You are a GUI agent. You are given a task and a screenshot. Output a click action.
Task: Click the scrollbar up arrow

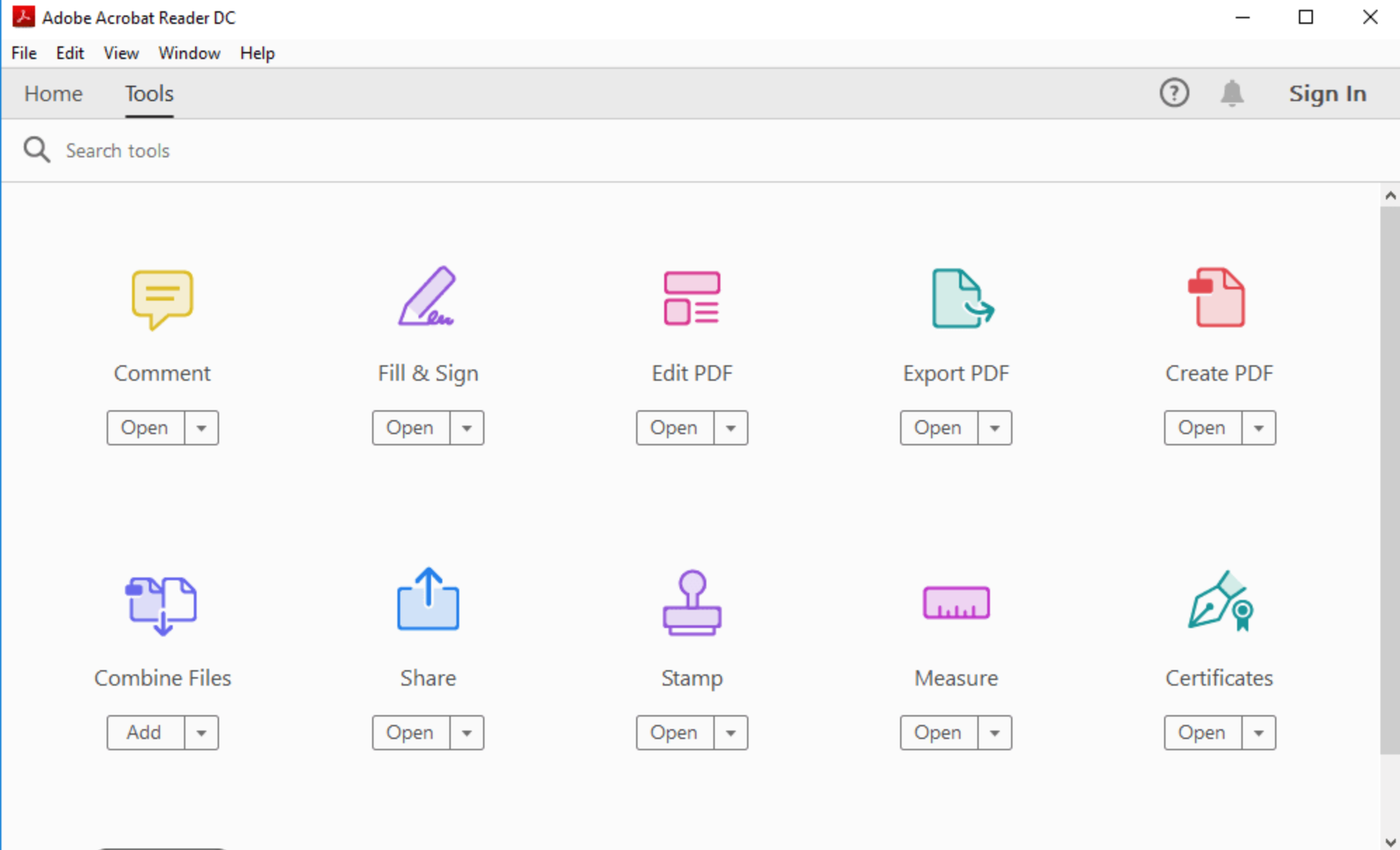tap(1390, 196)
